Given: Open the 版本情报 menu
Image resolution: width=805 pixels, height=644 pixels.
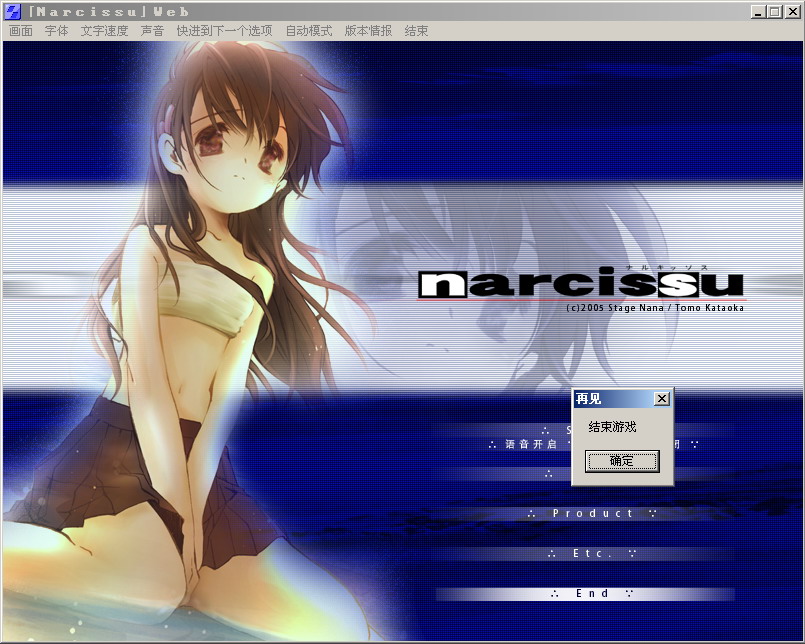Looking at the screenshot, I should [x=368, y=31].
